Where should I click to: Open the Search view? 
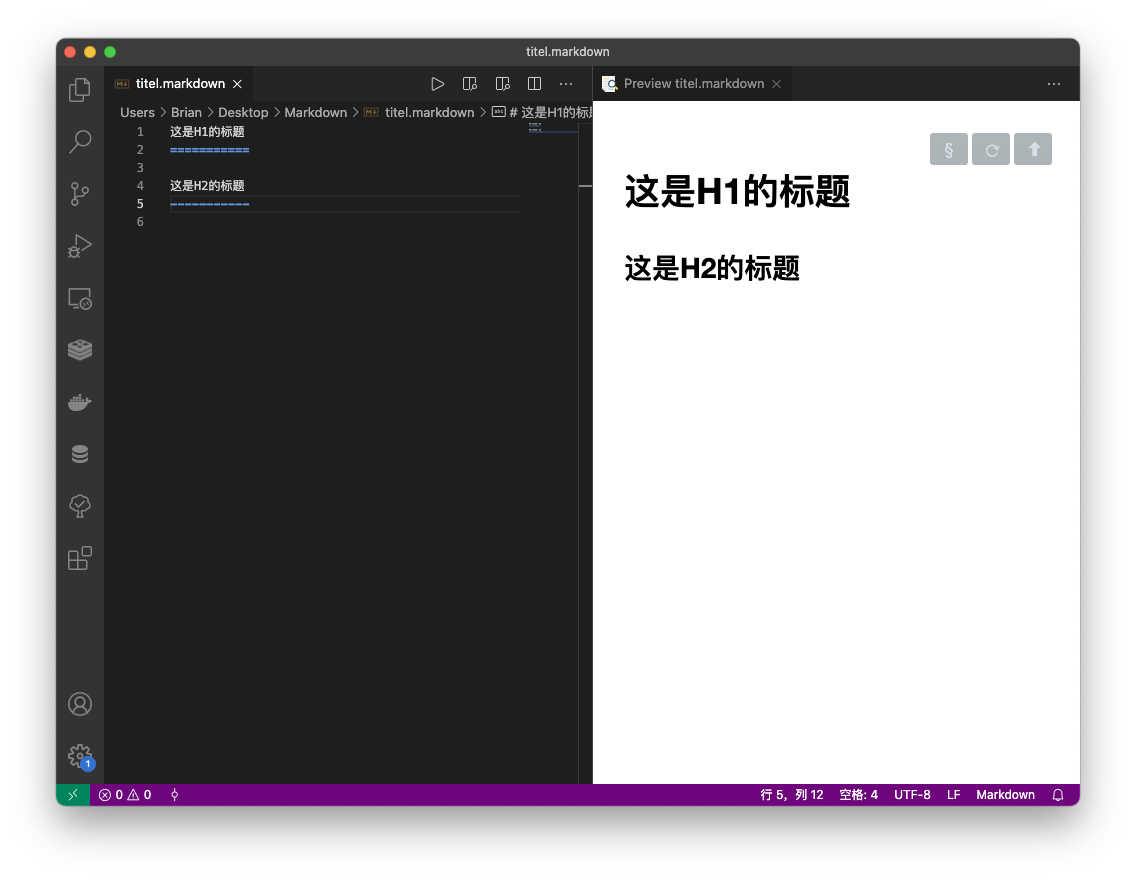click(80, 142)
